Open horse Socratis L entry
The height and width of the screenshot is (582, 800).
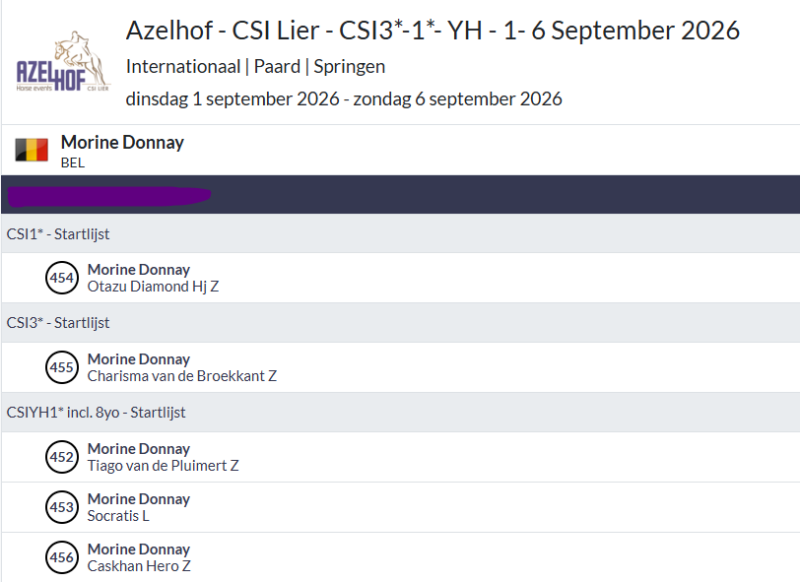118,516
